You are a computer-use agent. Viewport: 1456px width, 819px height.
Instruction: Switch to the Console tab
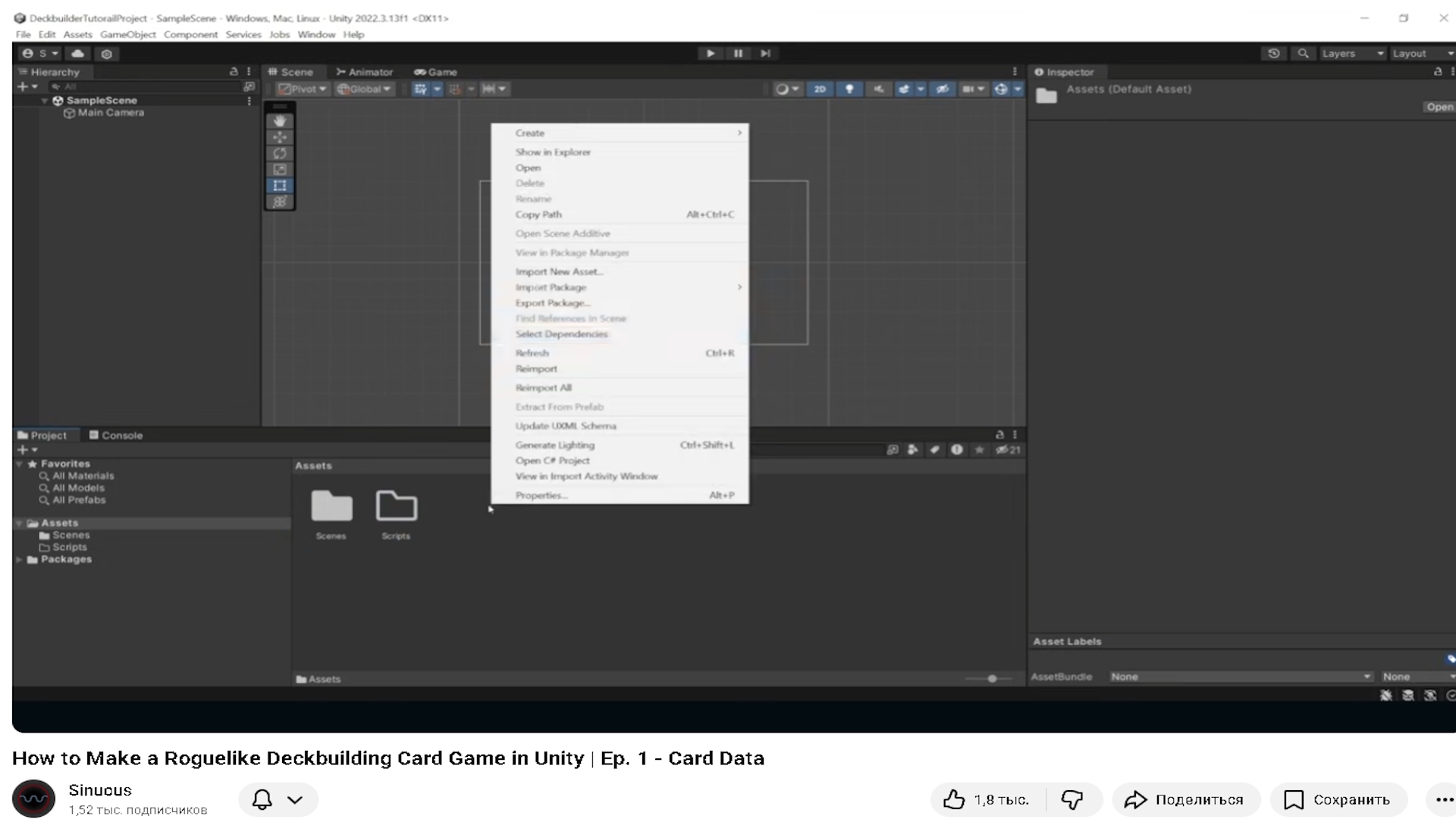coord(116,435)
